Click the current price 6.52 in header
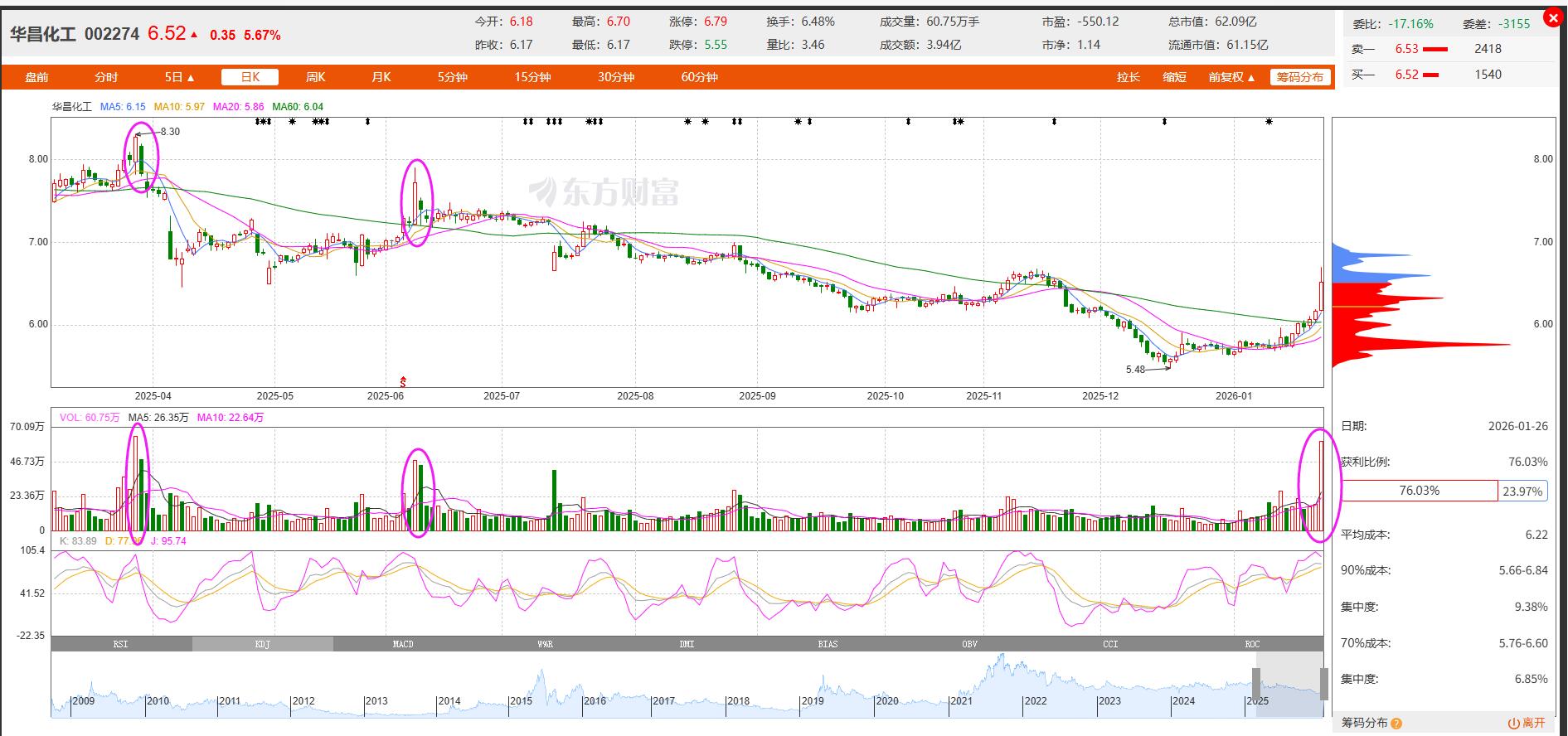Screen dimensions: 1568x736 point(167,33)
